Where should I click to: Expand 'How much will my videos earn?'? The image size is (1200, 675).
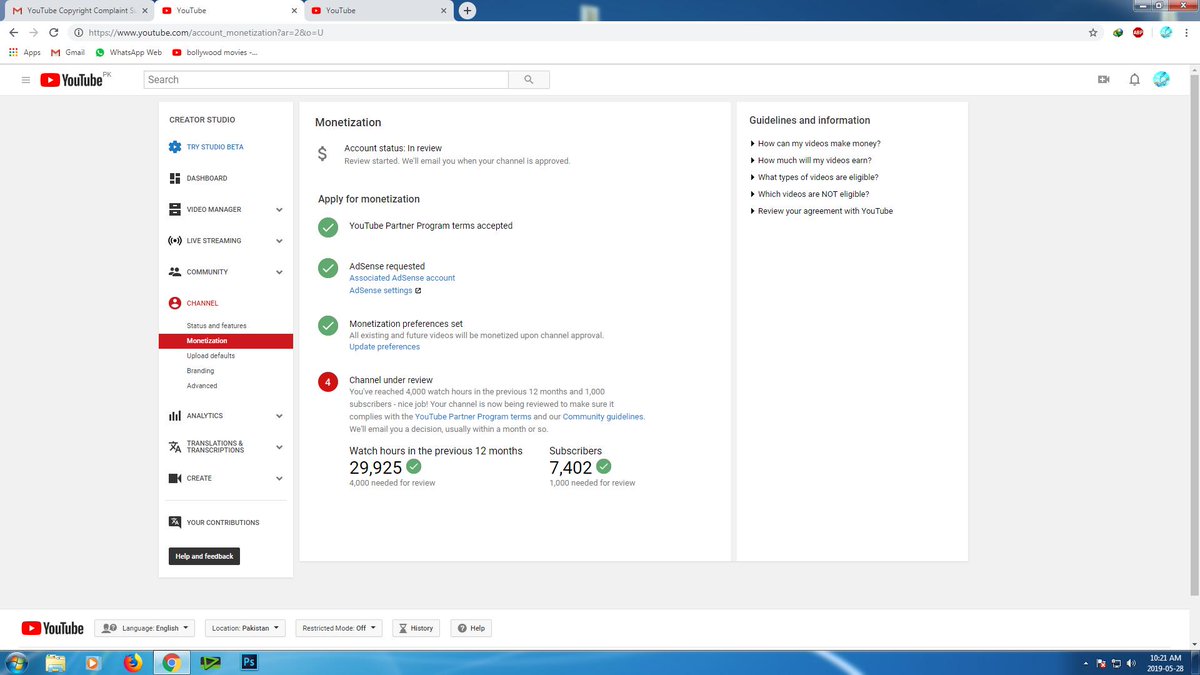point(812,160)
